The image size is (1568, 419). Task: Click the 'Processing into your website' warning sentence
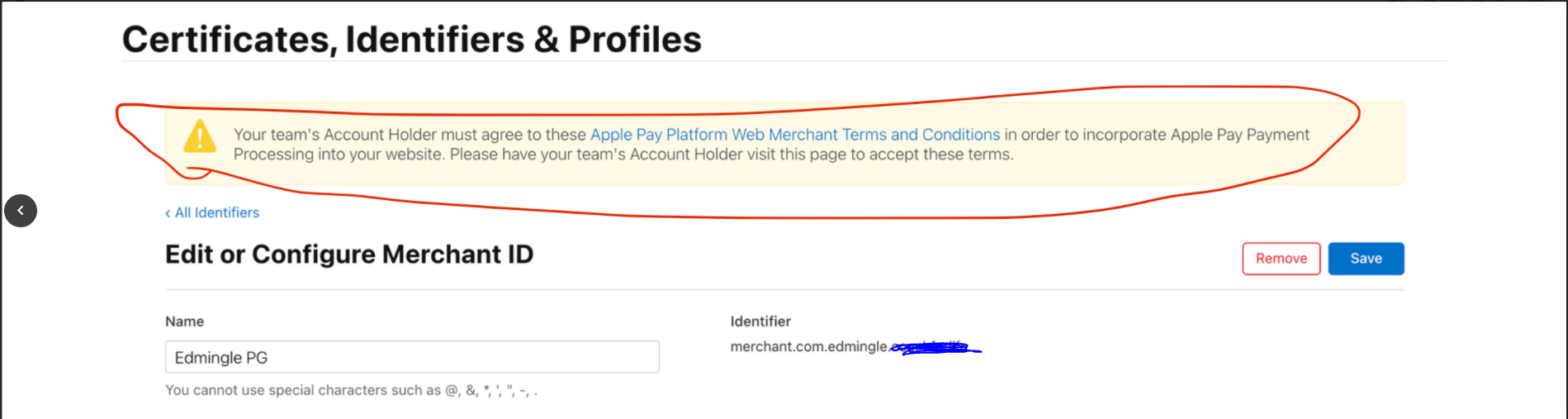[623, 155]
